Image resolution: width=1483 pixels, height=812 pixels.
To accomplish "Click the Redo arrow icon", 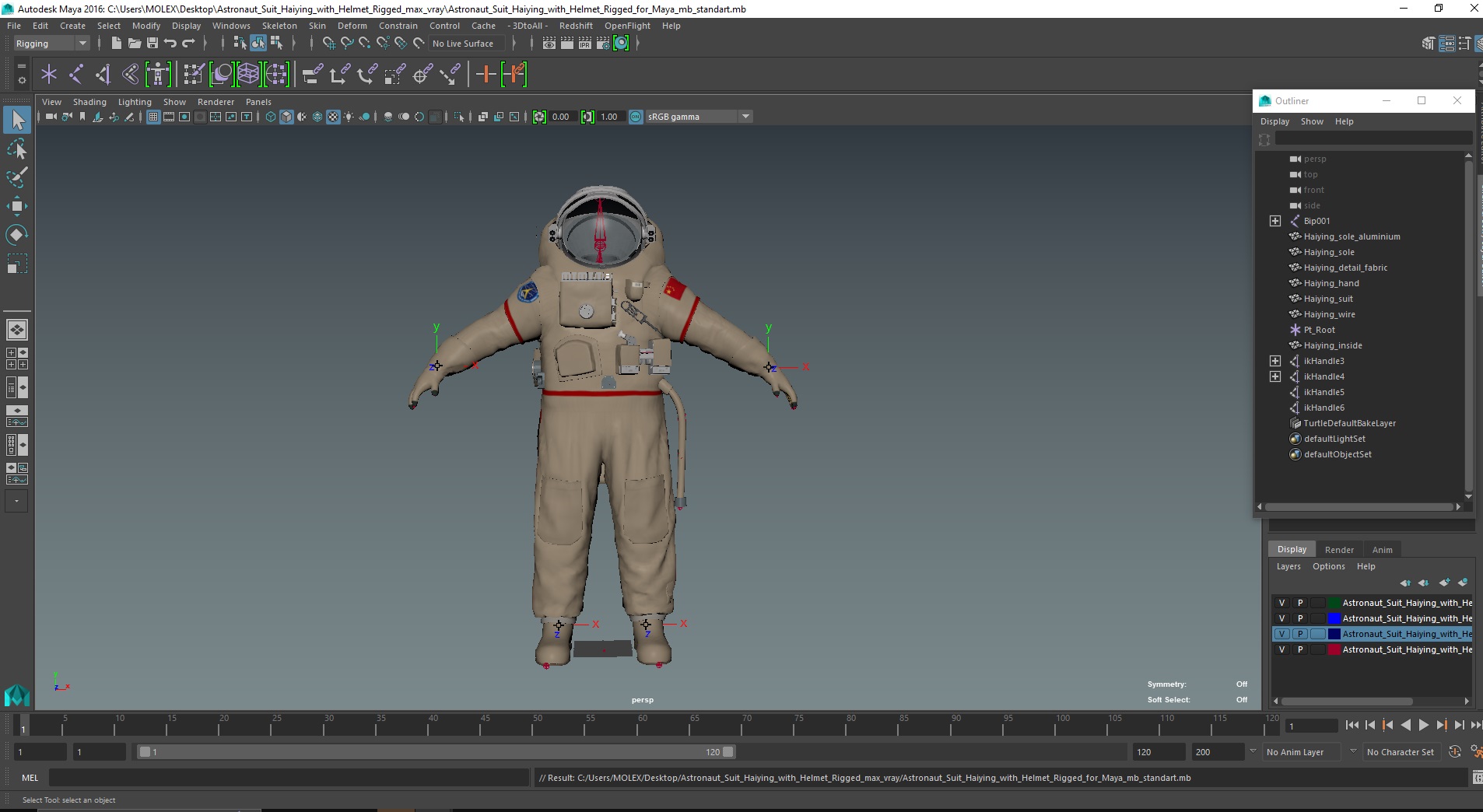I will click(188, 44).
